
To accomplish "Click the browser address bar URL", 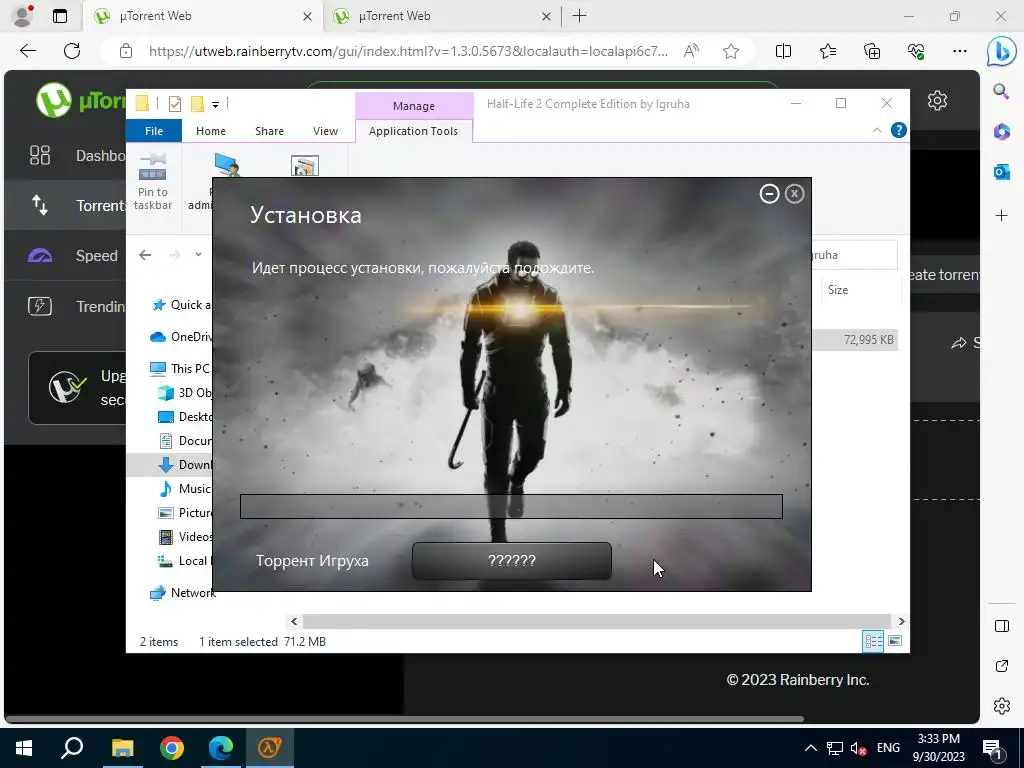I will [408, 51].
